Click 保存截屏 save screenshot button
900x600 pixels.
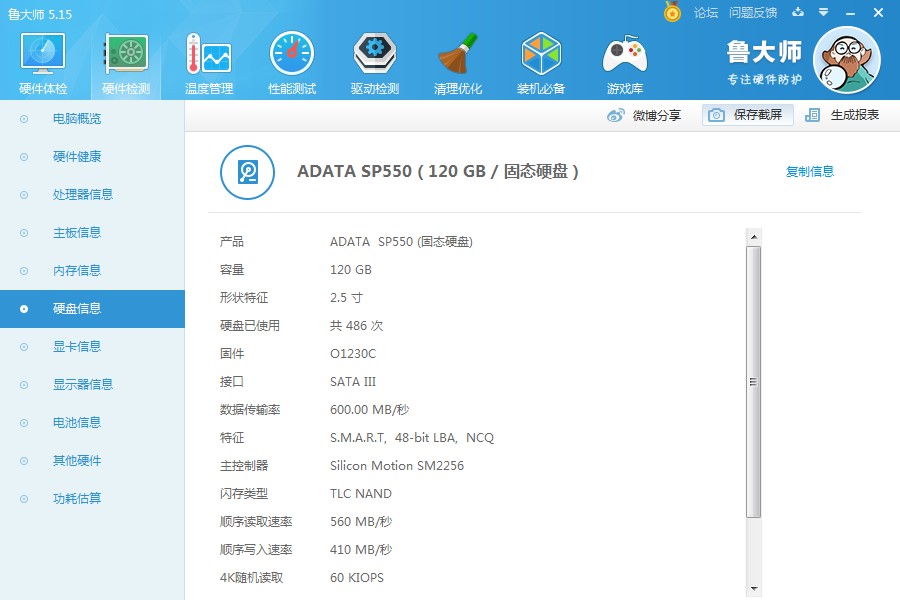[x=747, y=115]
